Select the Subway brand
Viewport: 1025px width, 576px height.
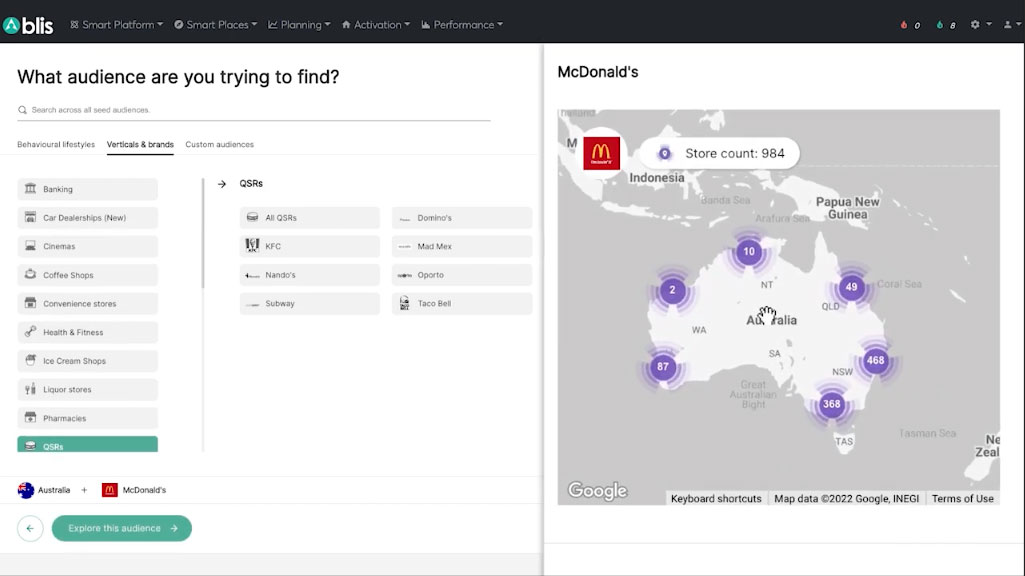coord(310,303)
